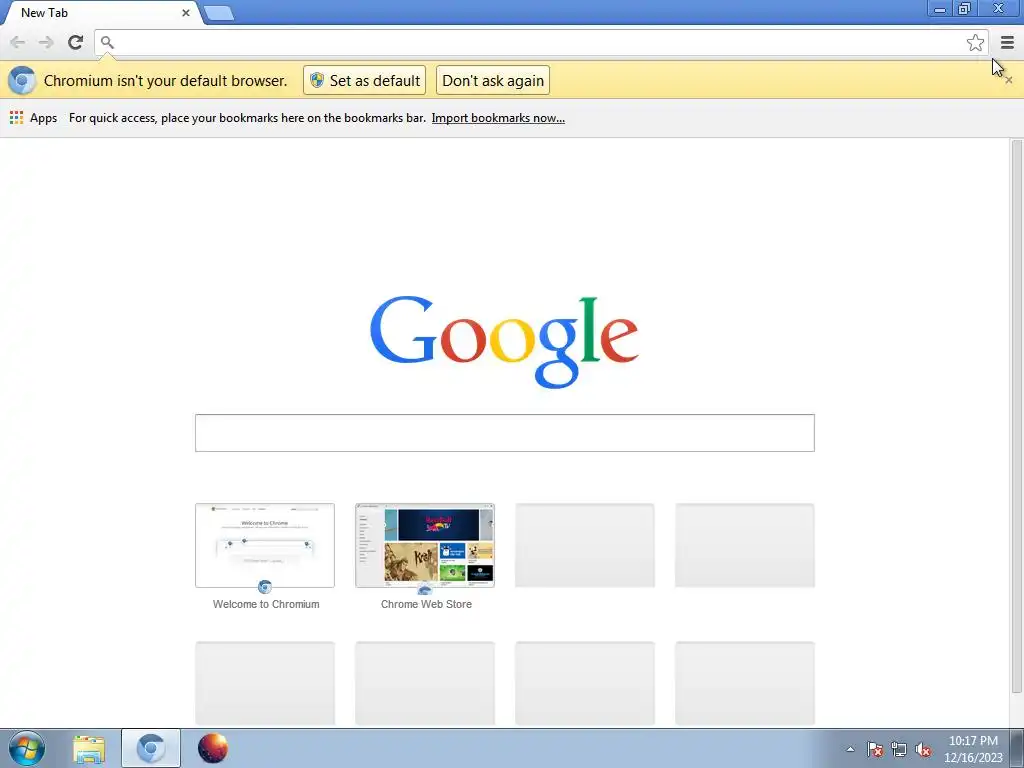The height and width of the screenshot is (768, 1024).
Task: Launch the orange globe browser taskbar icon
Action: (213, 748)
